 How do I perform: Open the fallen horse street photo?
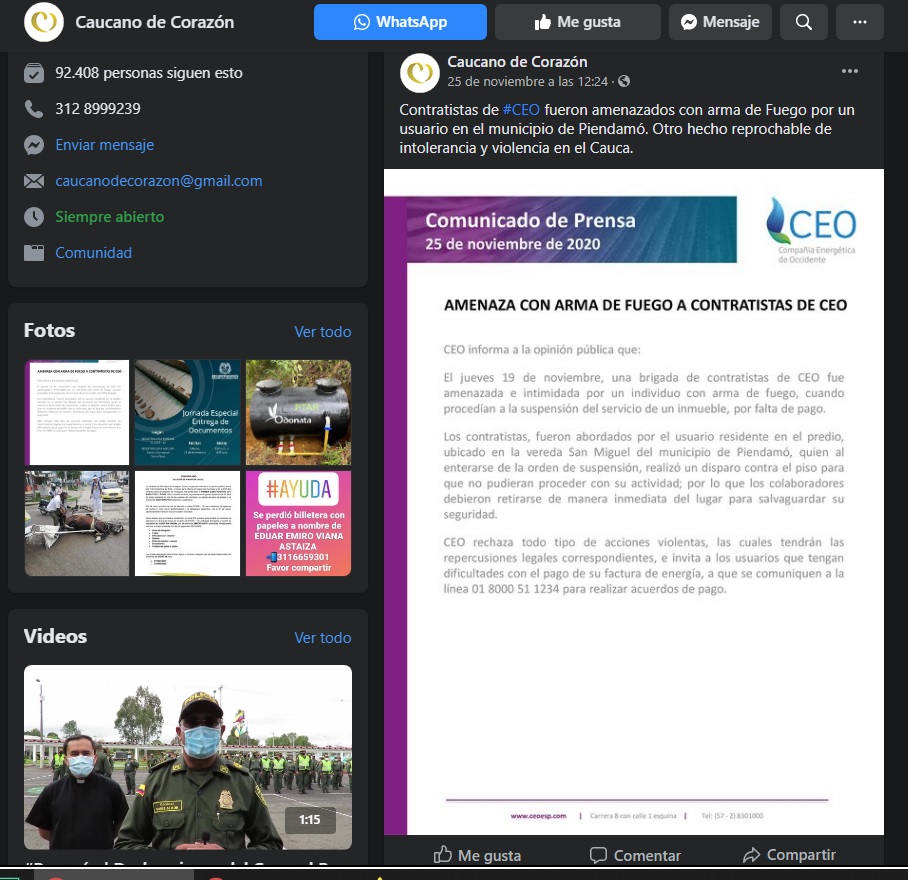point(77,523)
